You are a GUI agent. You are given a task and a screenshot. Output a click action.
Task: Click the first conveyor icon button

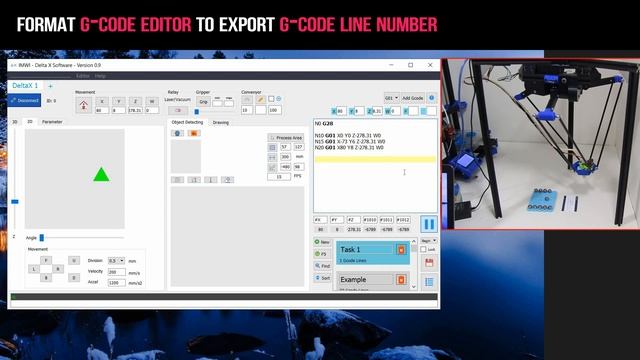coord(247,99)
